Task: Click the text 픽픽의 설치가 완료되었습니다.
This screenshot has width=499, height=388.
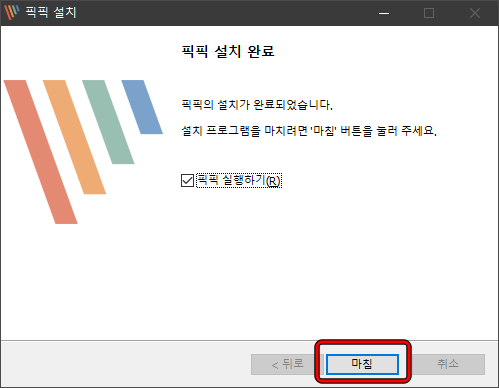Action: click(x=257, y=105)
